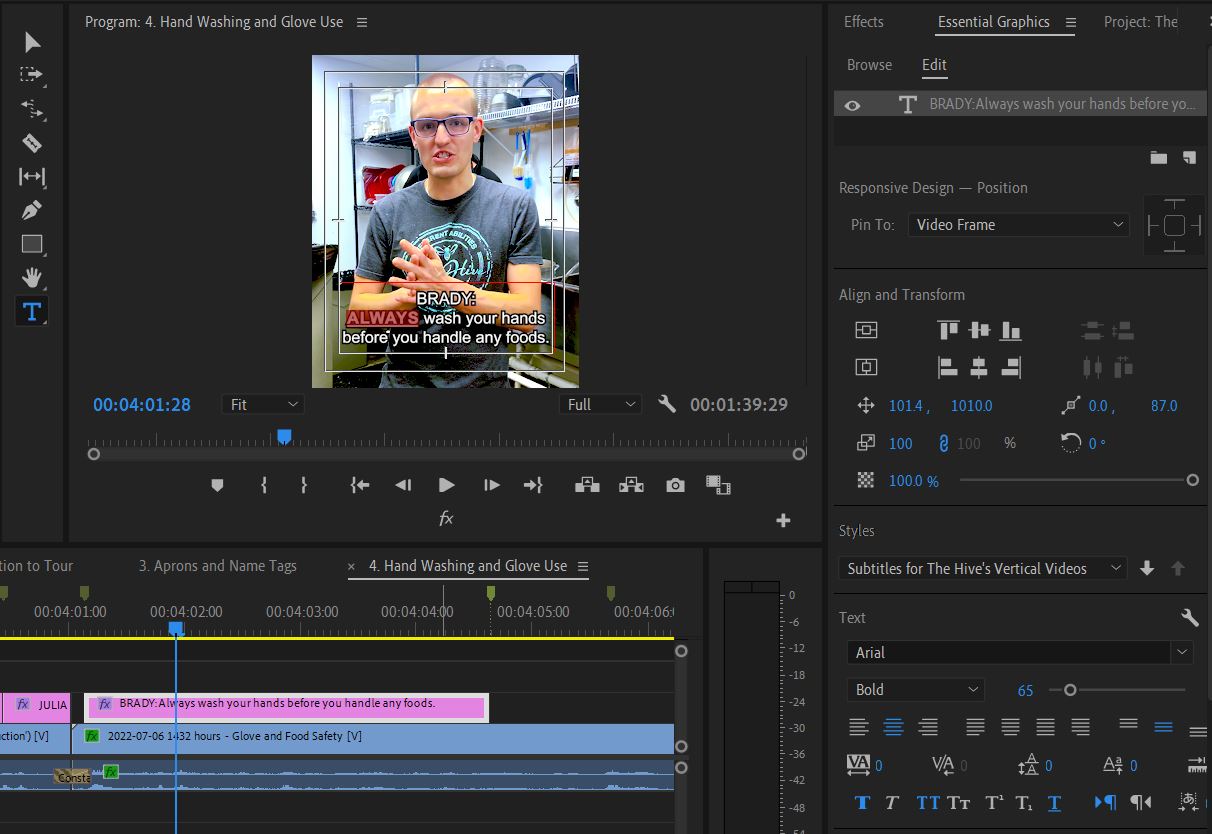The height and width of the screenshot is (834, 1212).
Task: Add a marker in Program Monitor
Action: point(217,485)
